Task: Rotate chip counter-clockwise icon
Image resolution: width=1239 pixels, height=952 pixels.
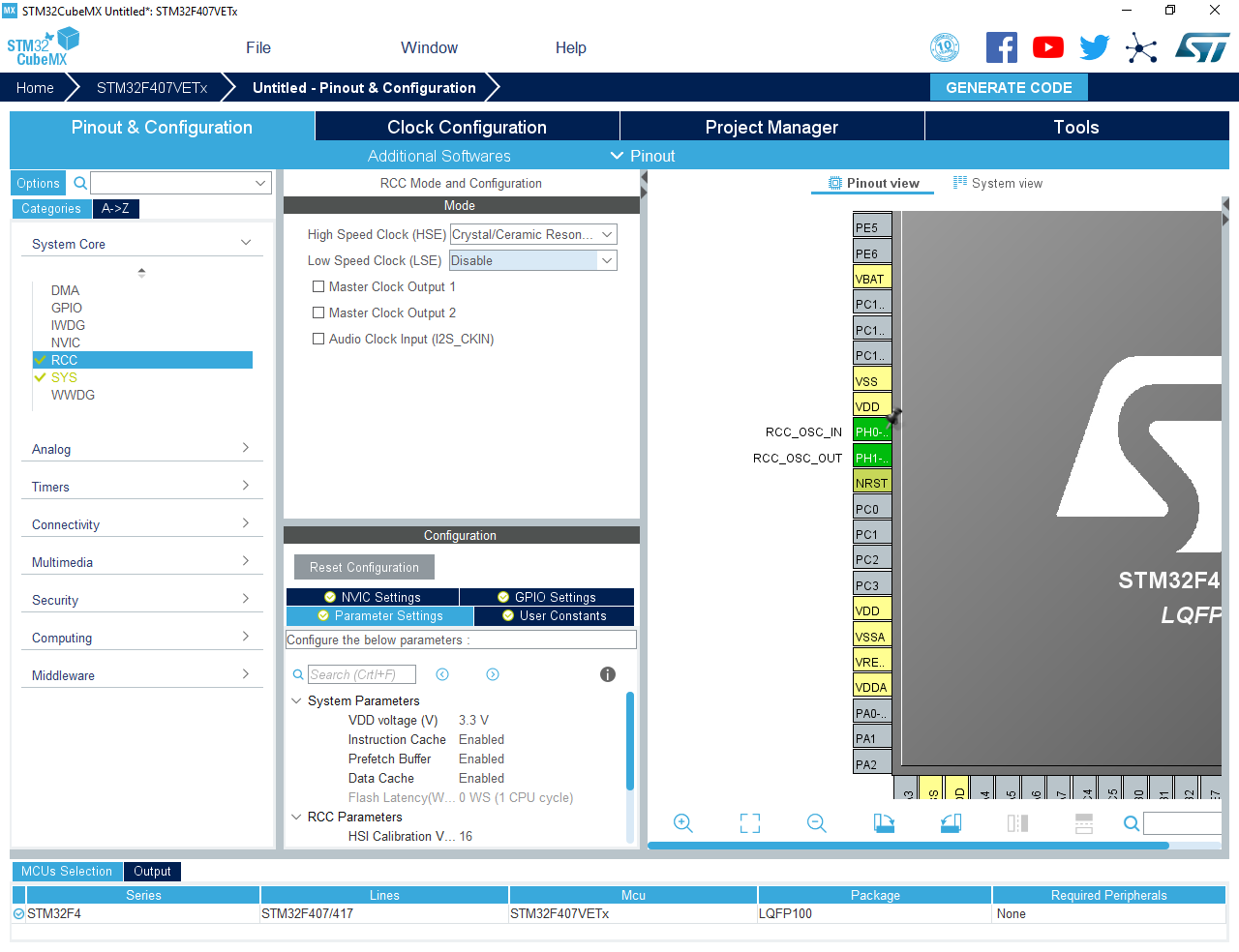Action: point(951,823)
